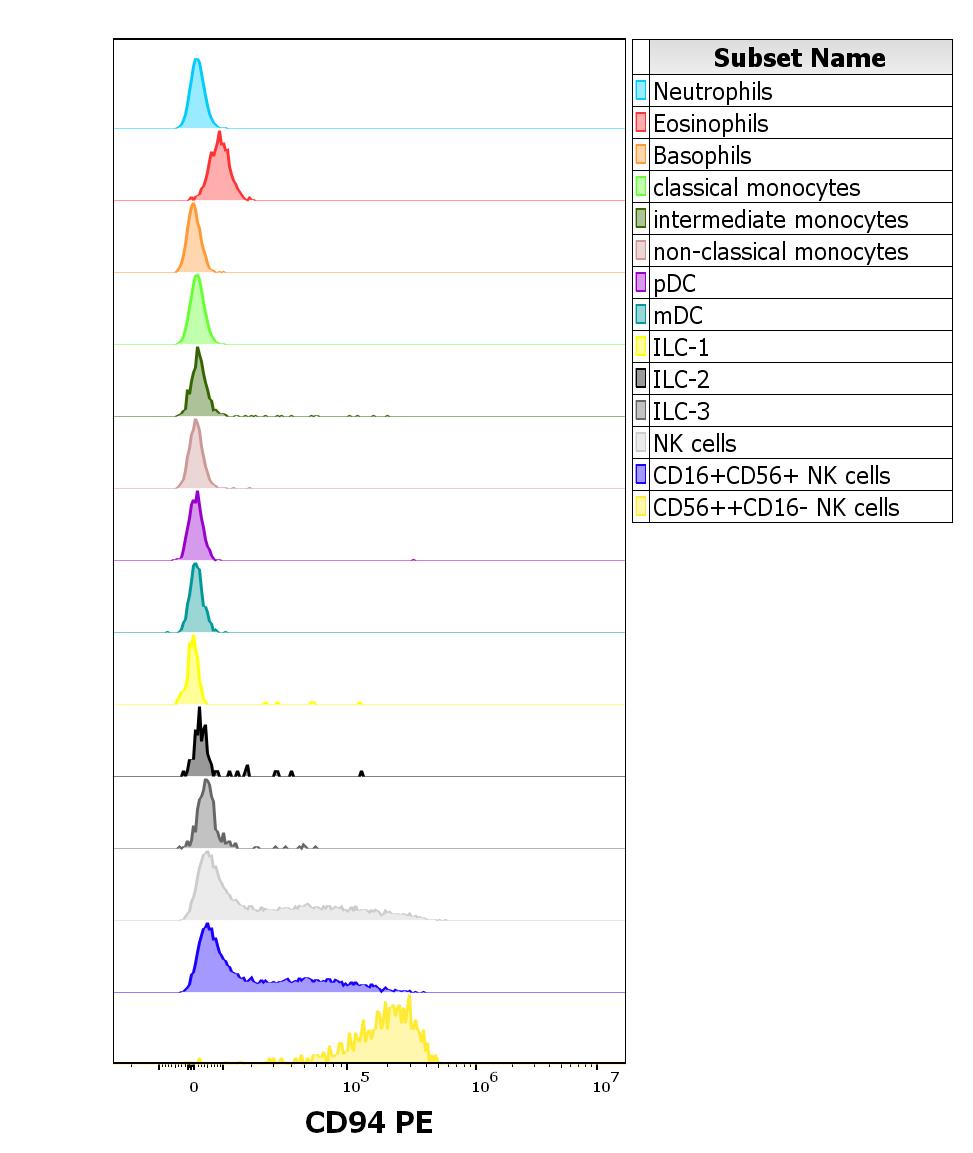Click the CD94 PE axis label
Viewport: 973px width, 1153px height.
tap(370, 1122)
